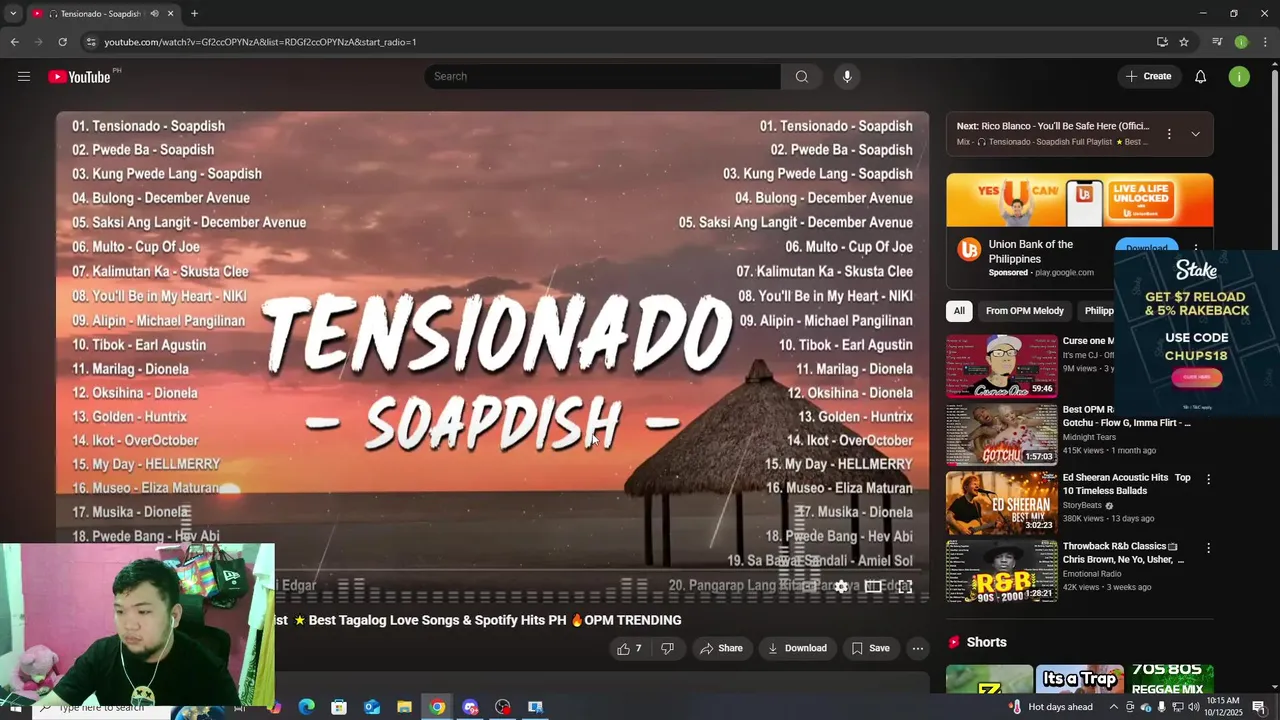Click the browser address bar URL
The height and width of the screenshot is (720, 1280).
(x=260, y=42)
